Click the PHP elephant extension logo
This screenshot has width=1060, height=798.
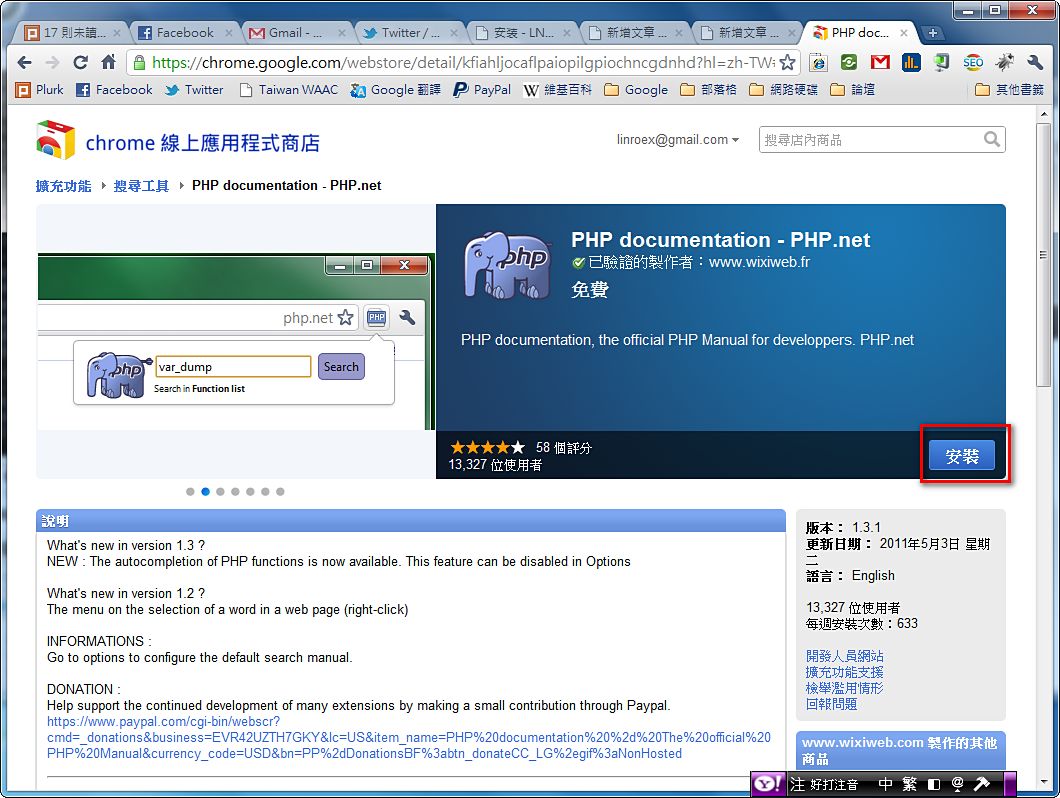pyautogui.click(x=507, y=265)
